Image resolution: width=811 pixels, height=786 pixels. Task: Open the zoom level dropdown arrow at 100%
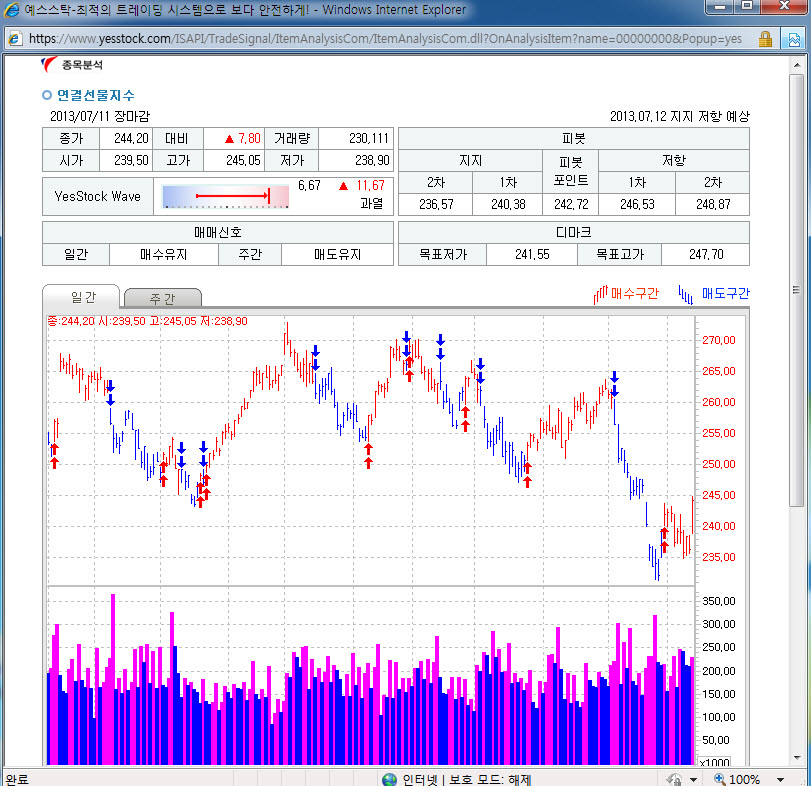(780, 779)
